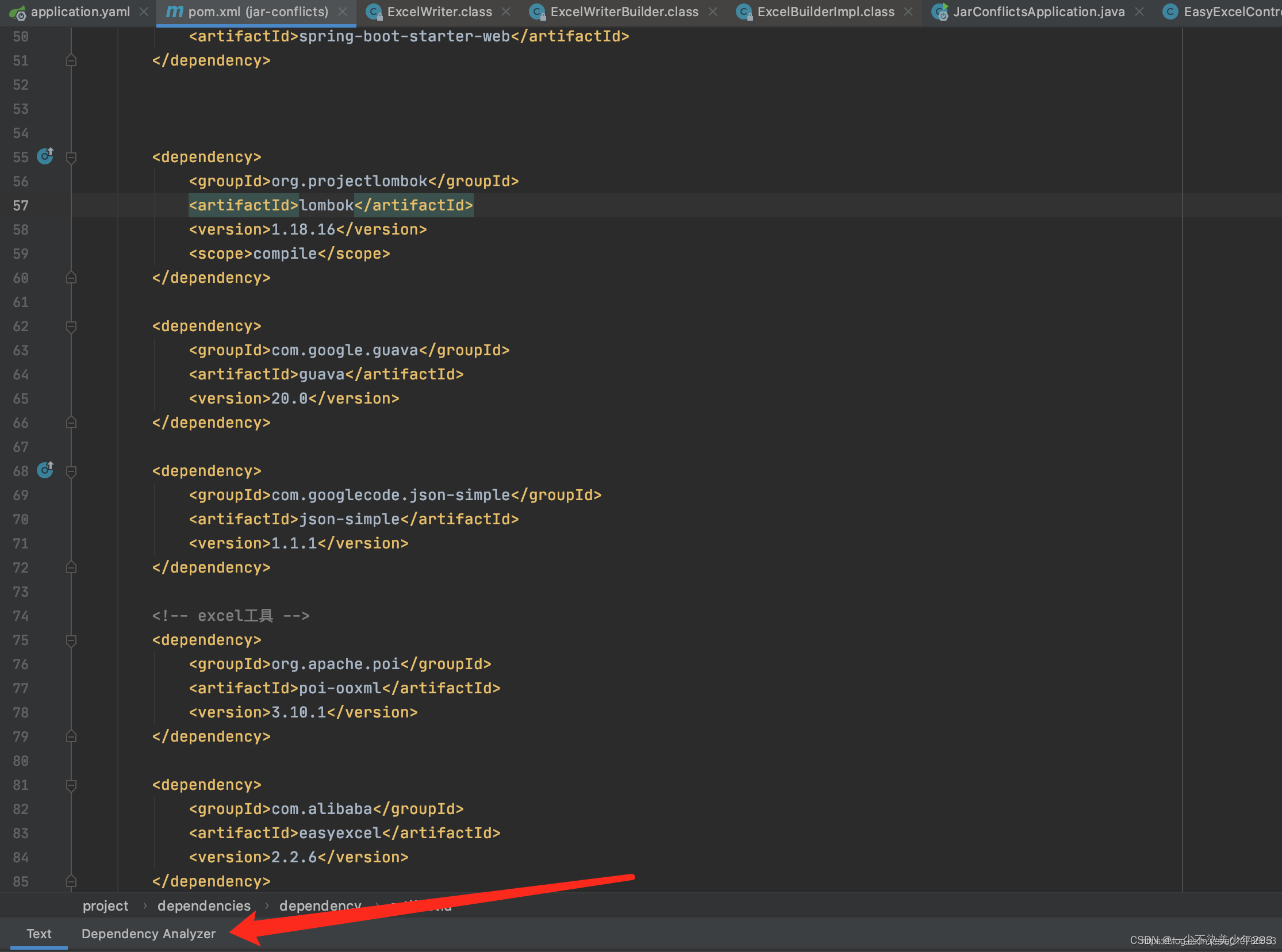The height and width of the screenshot is (952, 1282).
Task: Switch to JarConflictsApplication.java tab
Action: click(1038, 11)
